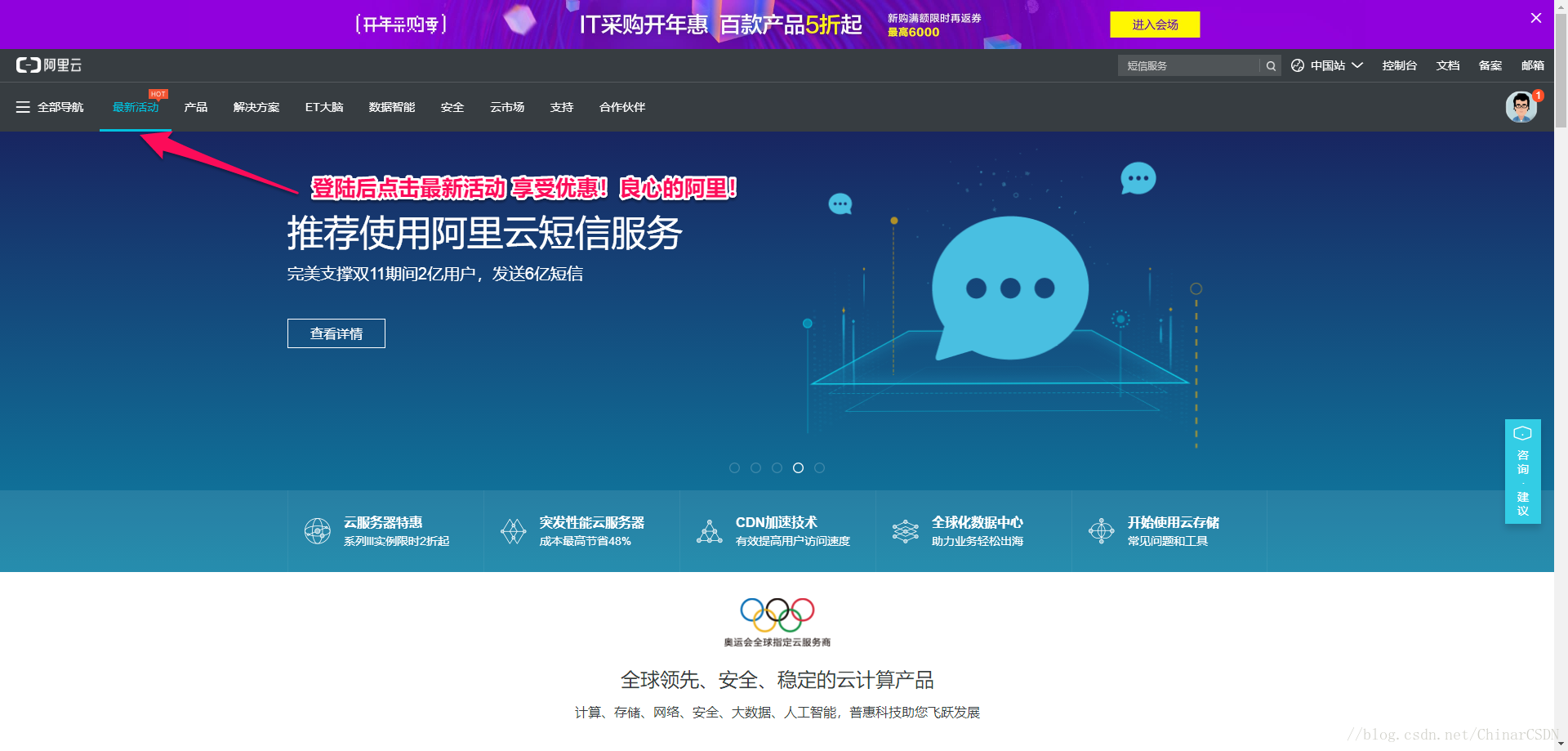Click the IT采购开年惠 banner text
The height and width of the screenshot is (751, 1568).
644,25
